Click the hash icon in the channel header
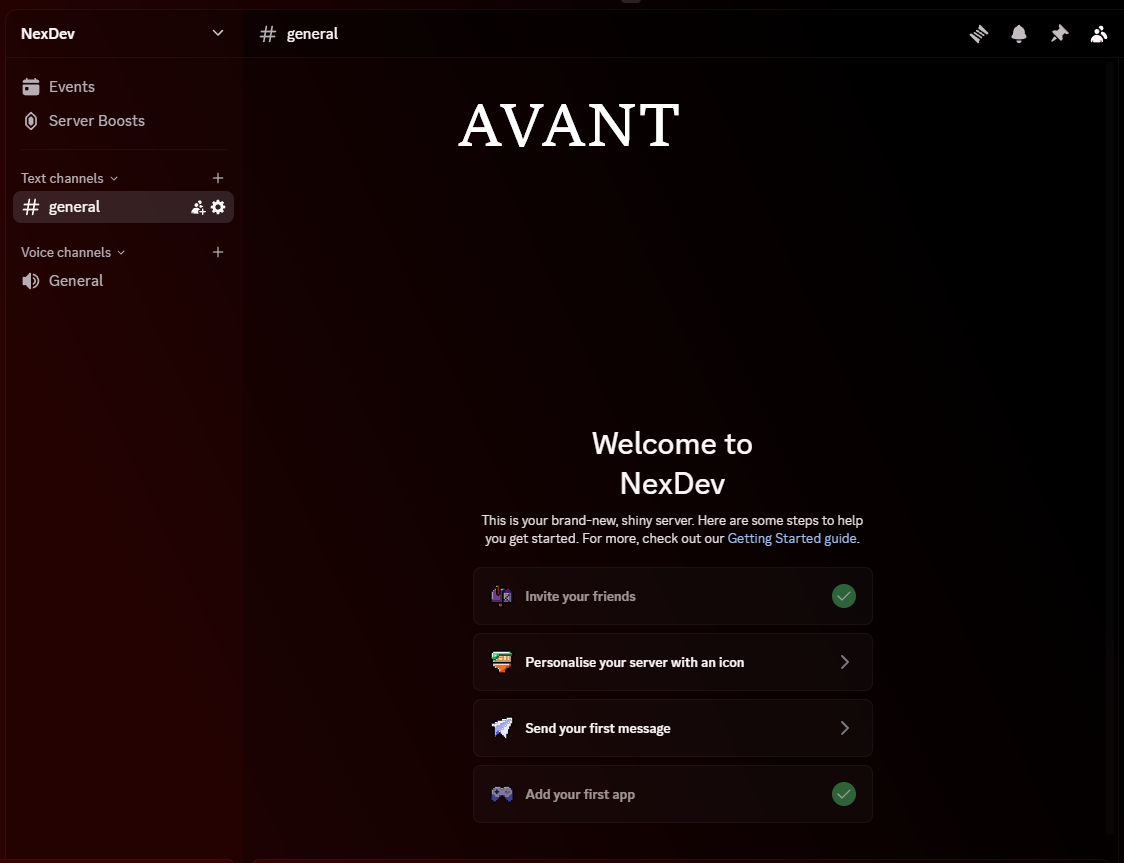This screenshot has width=1124, height=863. click(x=268, y=34)
